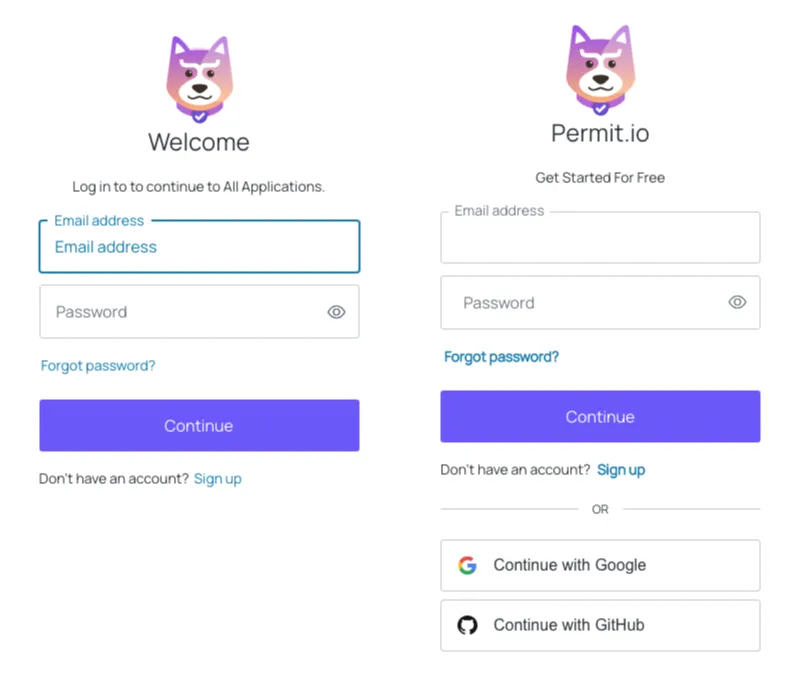Select the Email address field under Get Started
Image resolution: width=793 pixels, height=693 pixels.
point(600,238)
